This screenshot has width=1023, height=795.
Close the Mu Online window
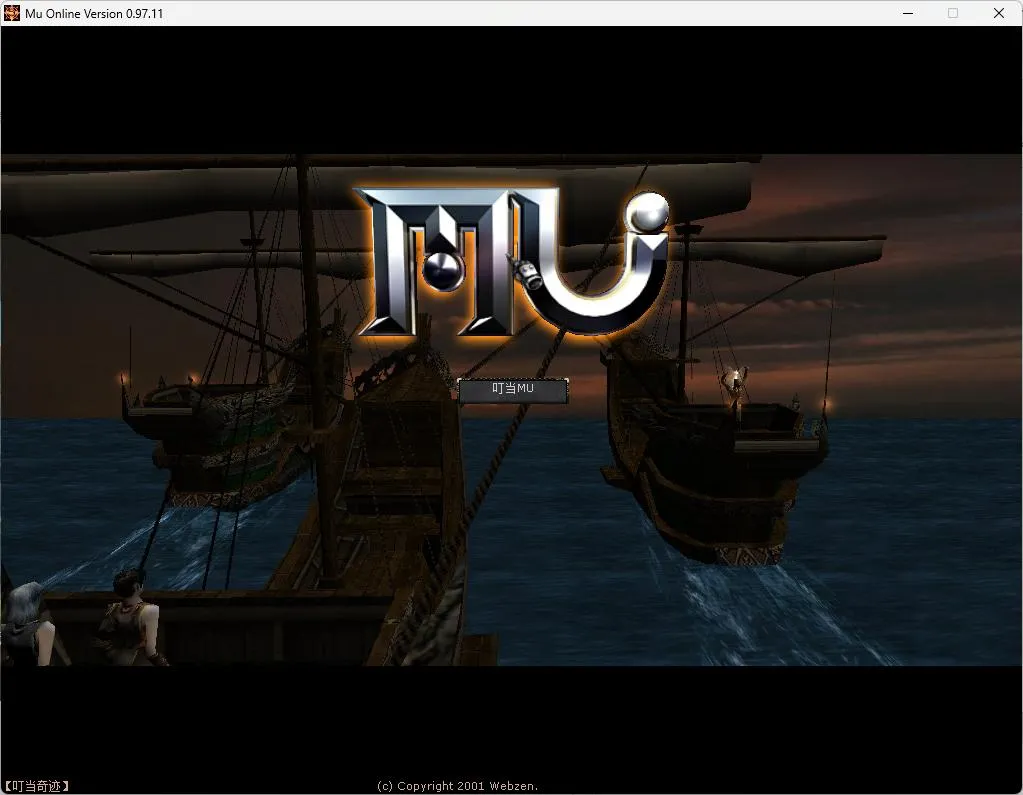pyautogui.click(x=999, y=13)
